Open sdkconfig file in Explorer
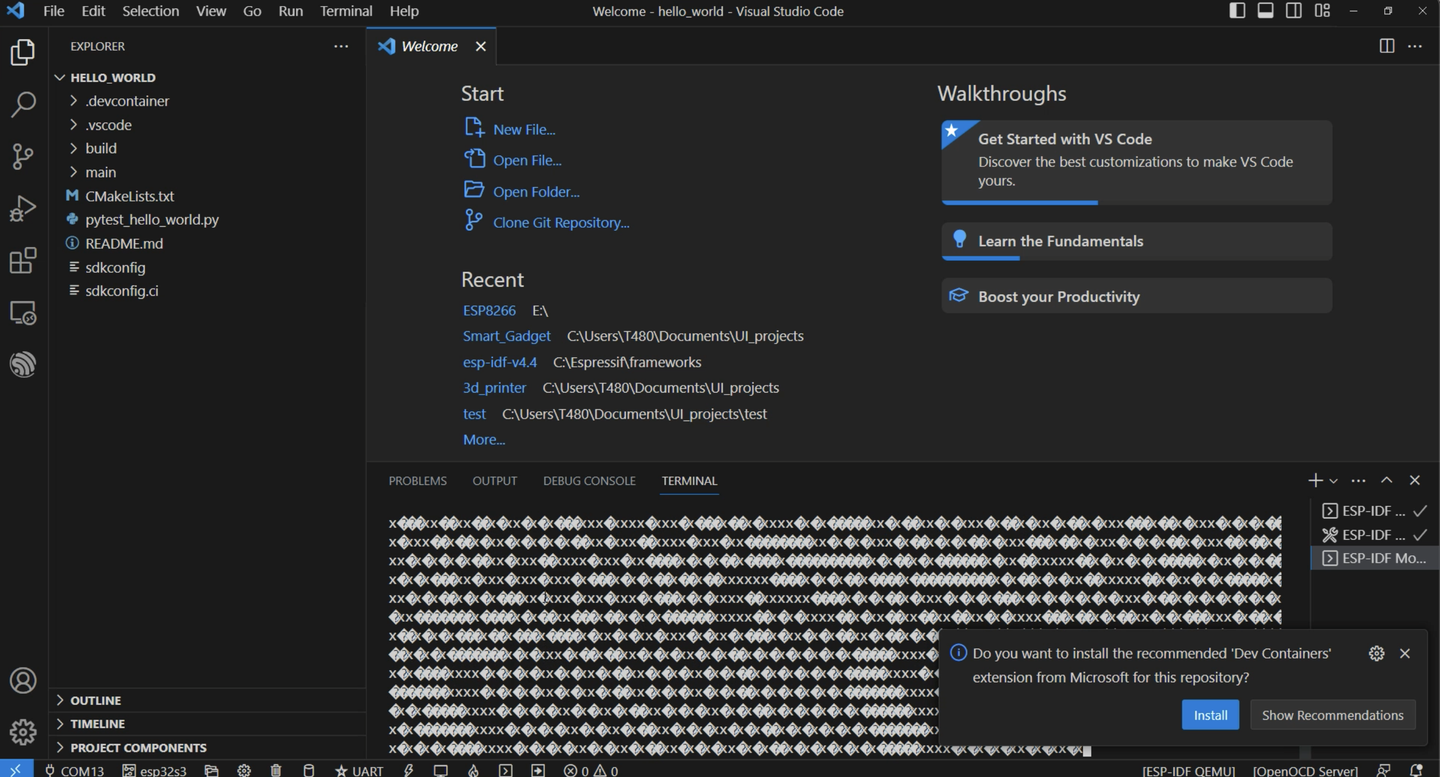The width and height of the screenshot is (1440, 777). (115, 267)
